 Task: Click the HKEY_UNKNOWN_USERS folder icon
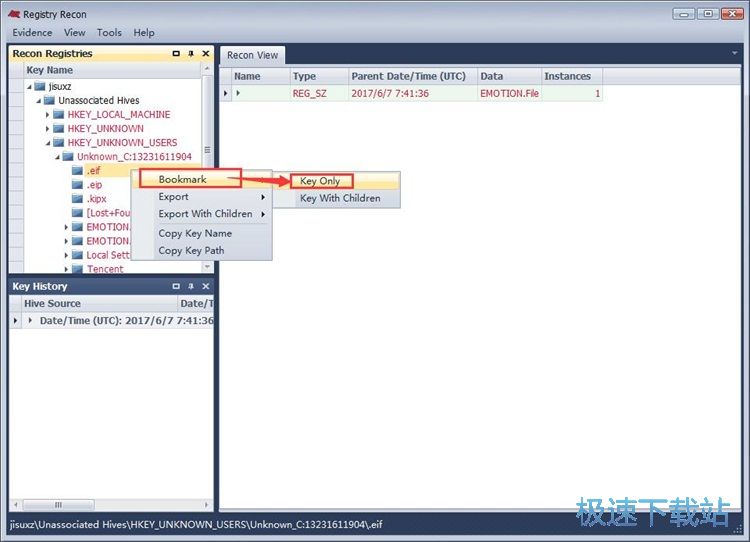click(x=59, y=143)
